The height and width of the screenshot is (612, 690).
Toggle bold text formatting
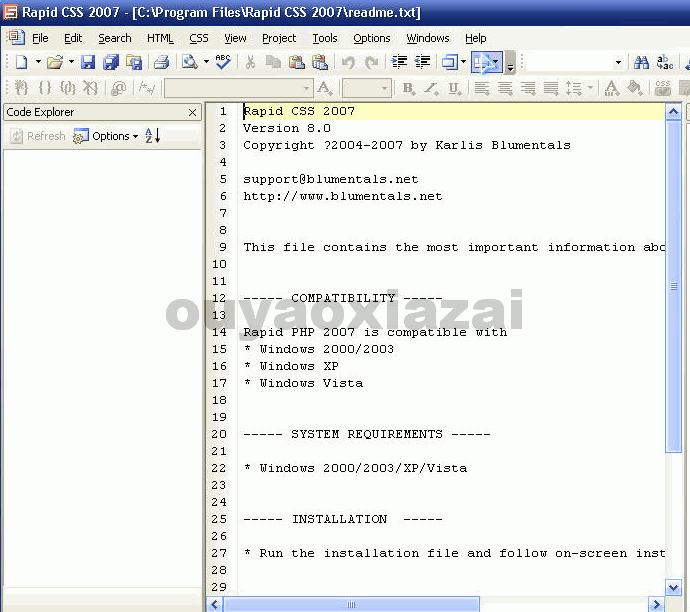coord(408,88)
